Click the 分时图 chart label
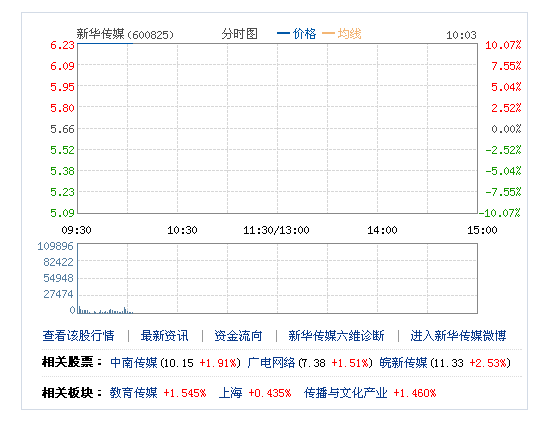 pyautogui.click(x=240, y=34)
